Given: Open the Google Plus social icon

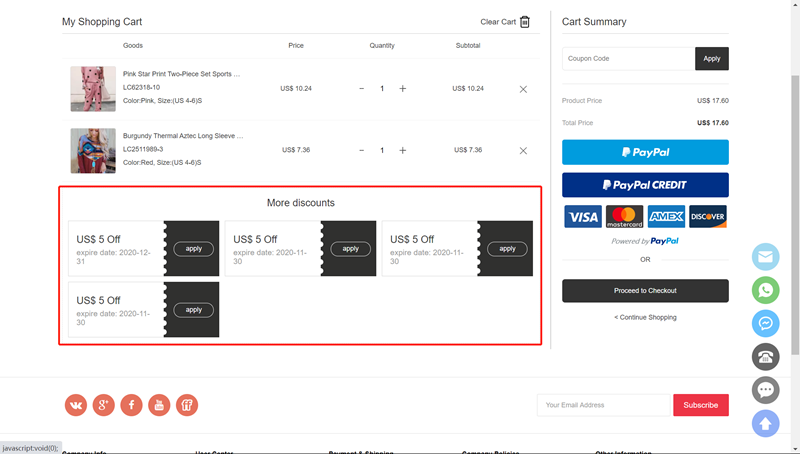Looking at the screenshot, I should (x=104, y=405).
